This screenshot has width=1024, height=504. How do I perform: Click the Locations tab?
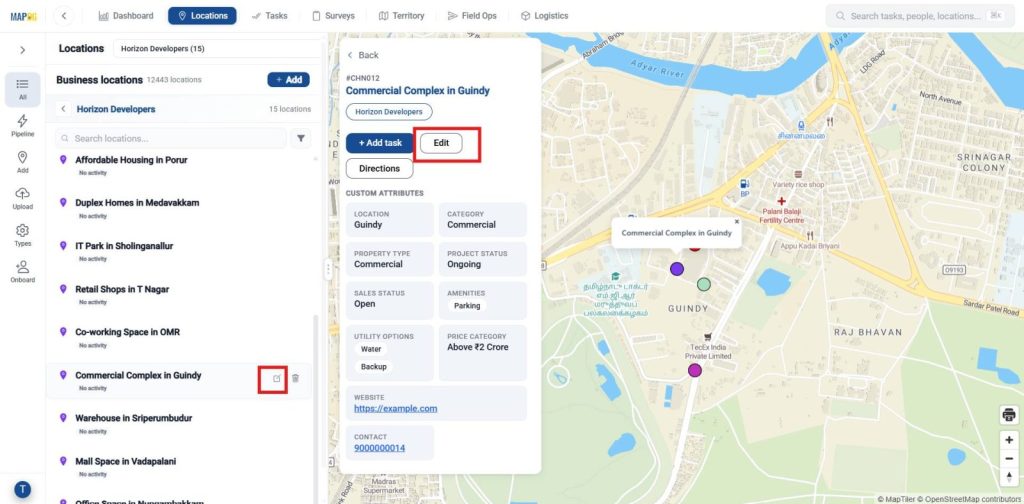(x=202, y=16)
